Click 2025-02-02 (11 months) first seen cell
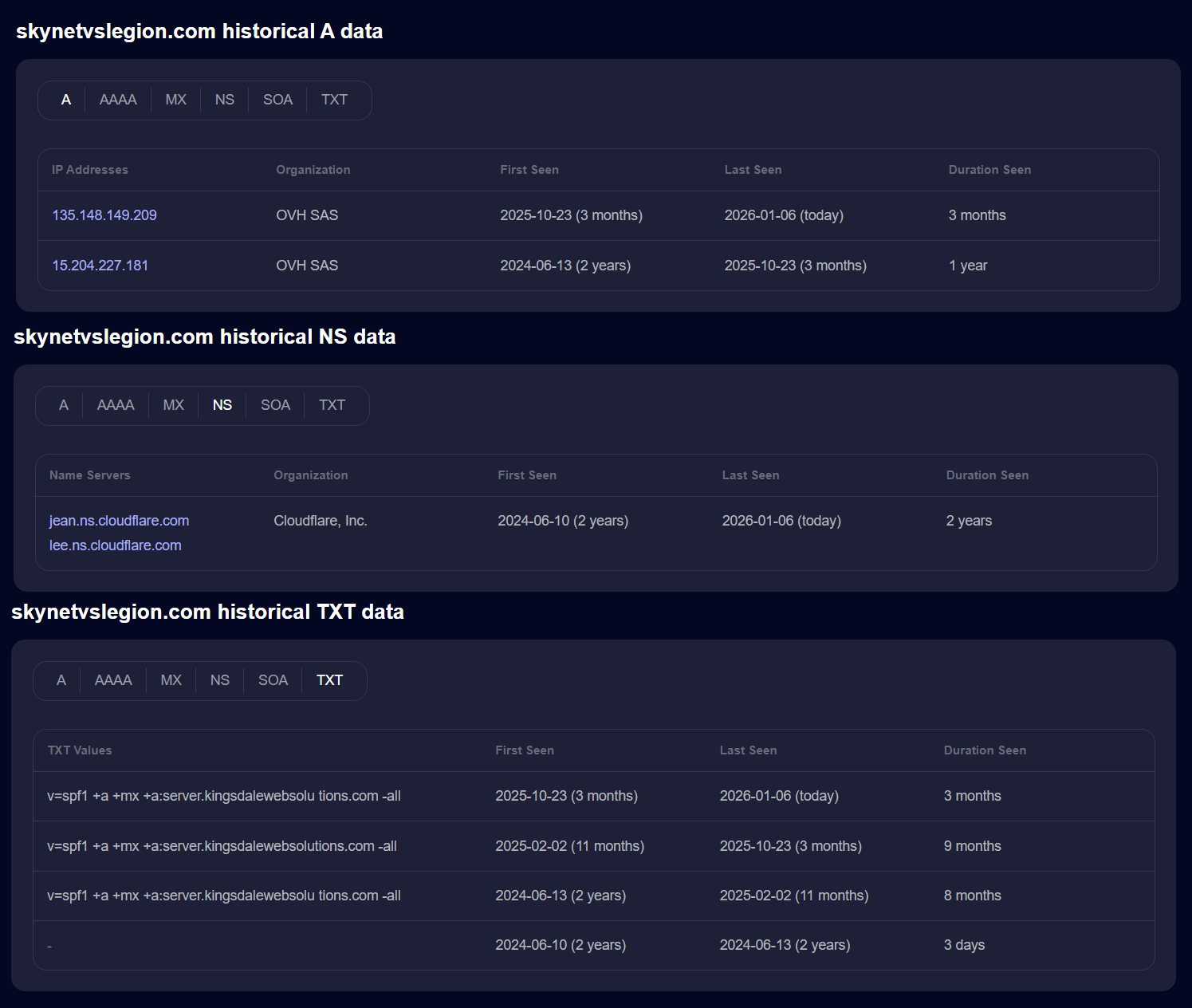This screenshot has width=1192, height=1008. pyautogui.click(x=569, y=846)
